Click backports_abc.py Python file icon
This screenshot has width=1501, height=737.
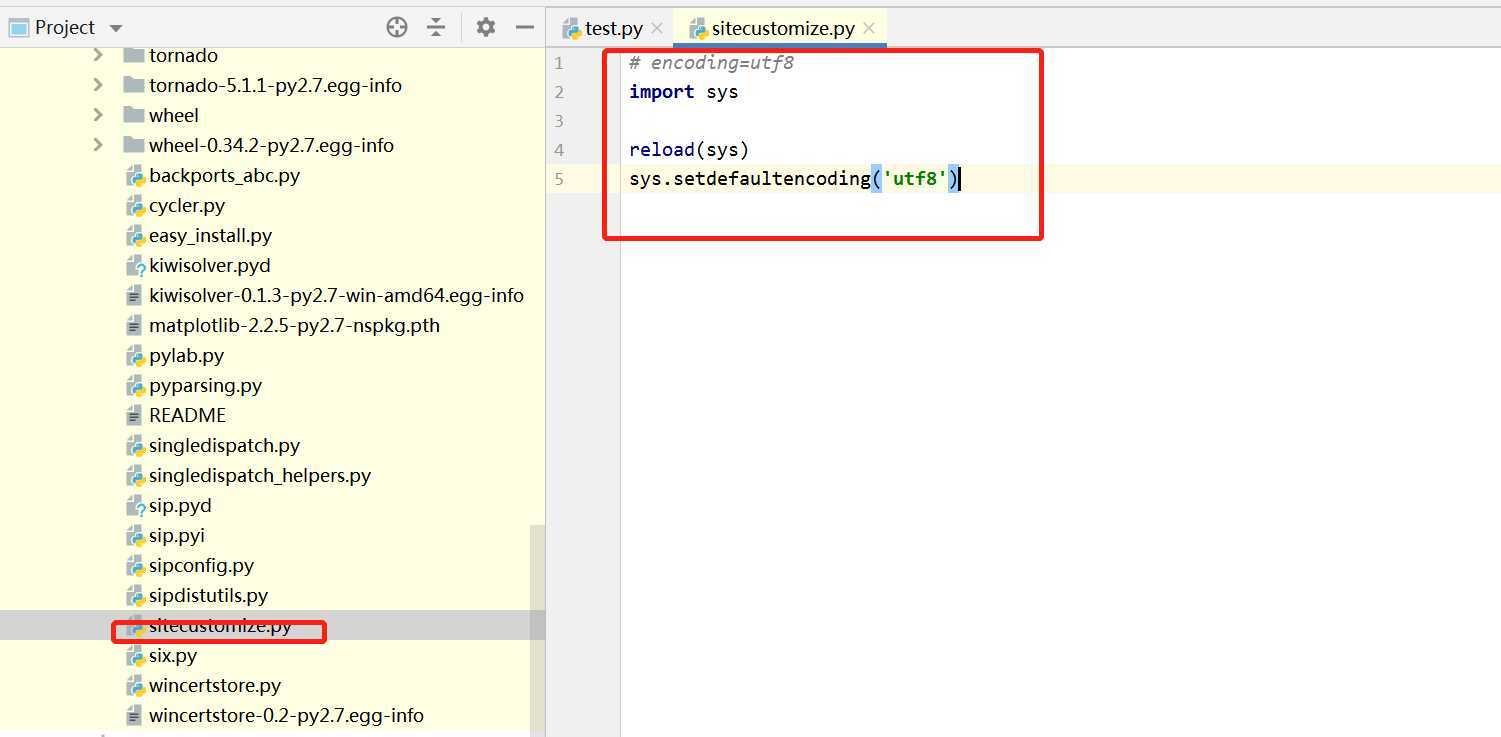(135, 176)
